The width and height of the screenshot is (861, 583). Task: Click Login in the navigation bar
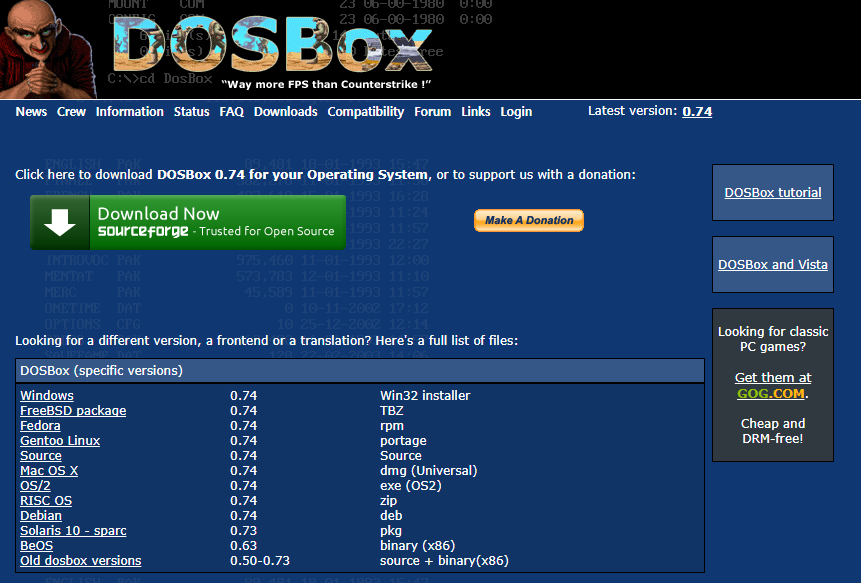tap(516, 112)
